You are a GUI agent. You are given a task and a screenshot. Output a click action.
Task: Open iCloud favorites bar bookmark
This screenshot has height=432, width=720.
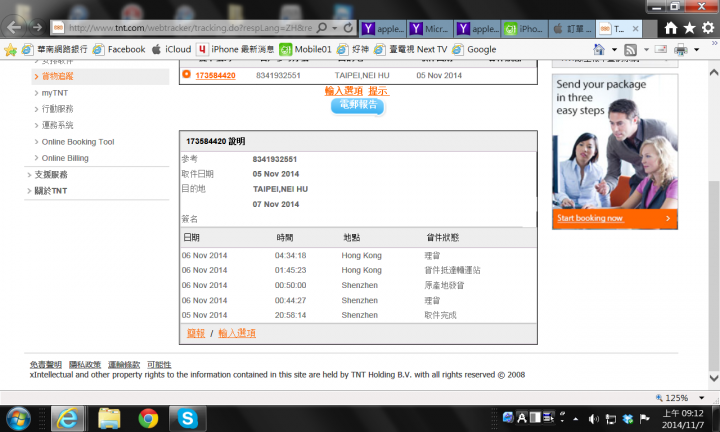171,50
